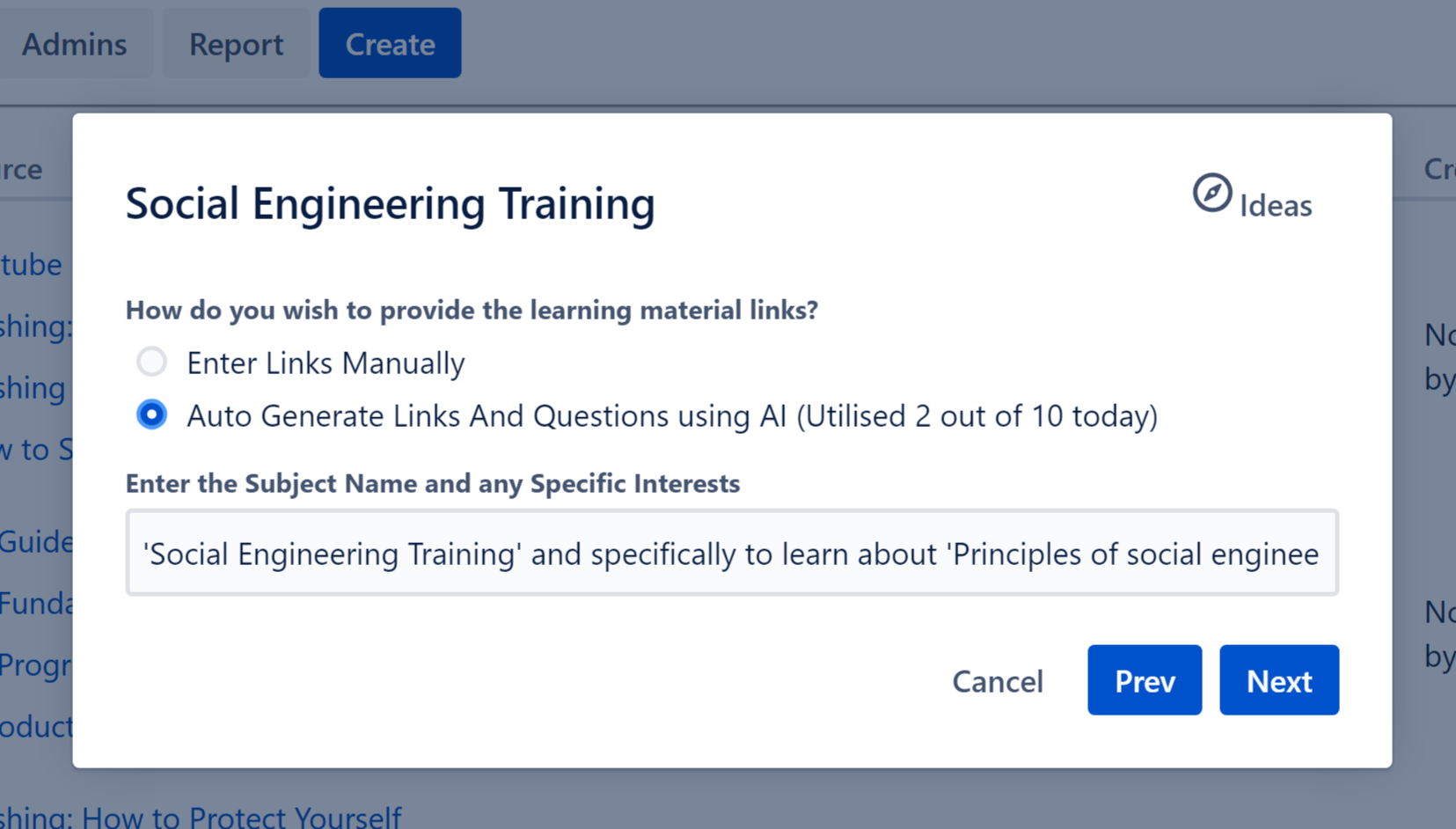This screenshot has height=829, width=1456.
Task: Open the partially hidden 'Funda' link
Action: [x=36, y=604]
